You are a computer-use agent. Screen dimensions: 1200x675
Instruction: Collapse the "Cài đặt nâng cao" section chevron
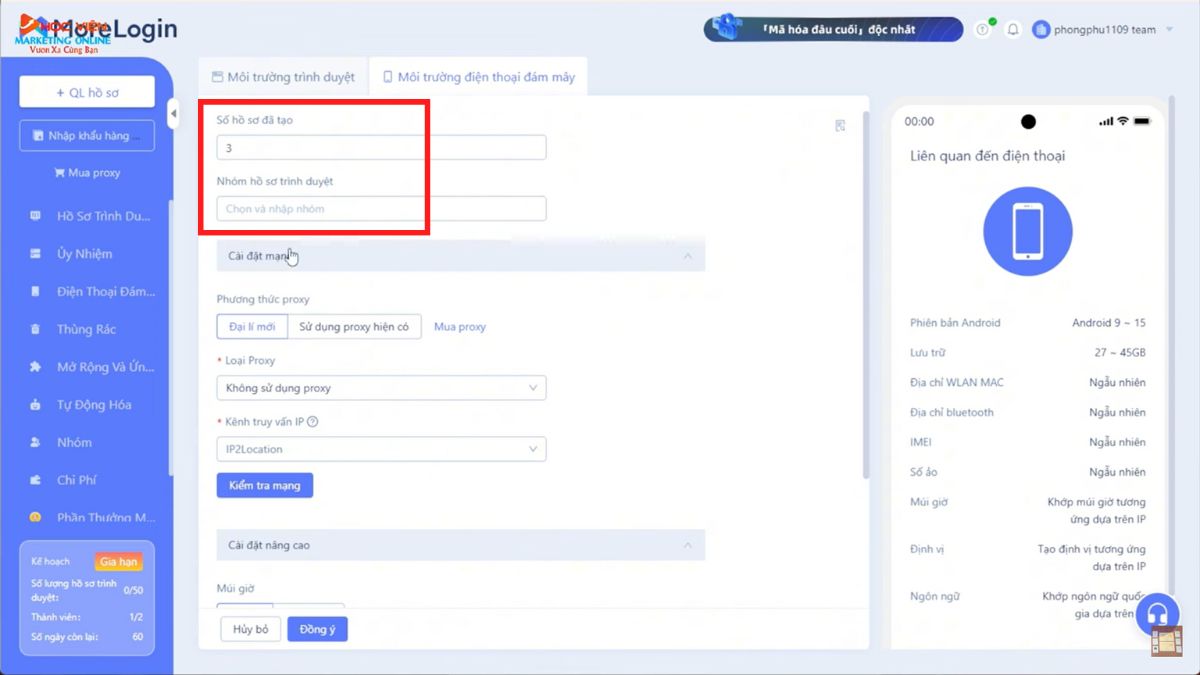687,545
